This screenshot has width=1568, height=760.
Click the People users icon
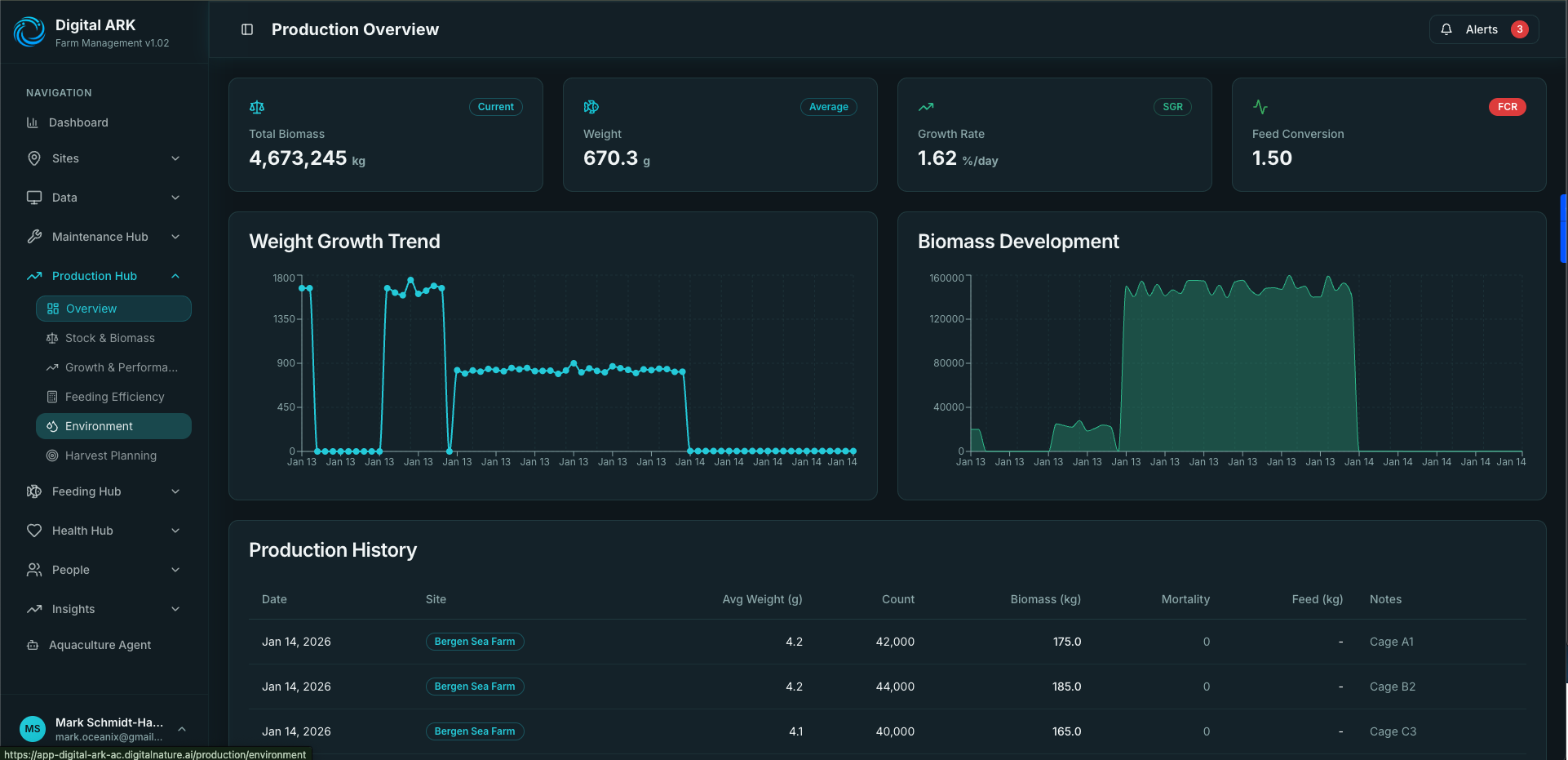click(34, 570)
